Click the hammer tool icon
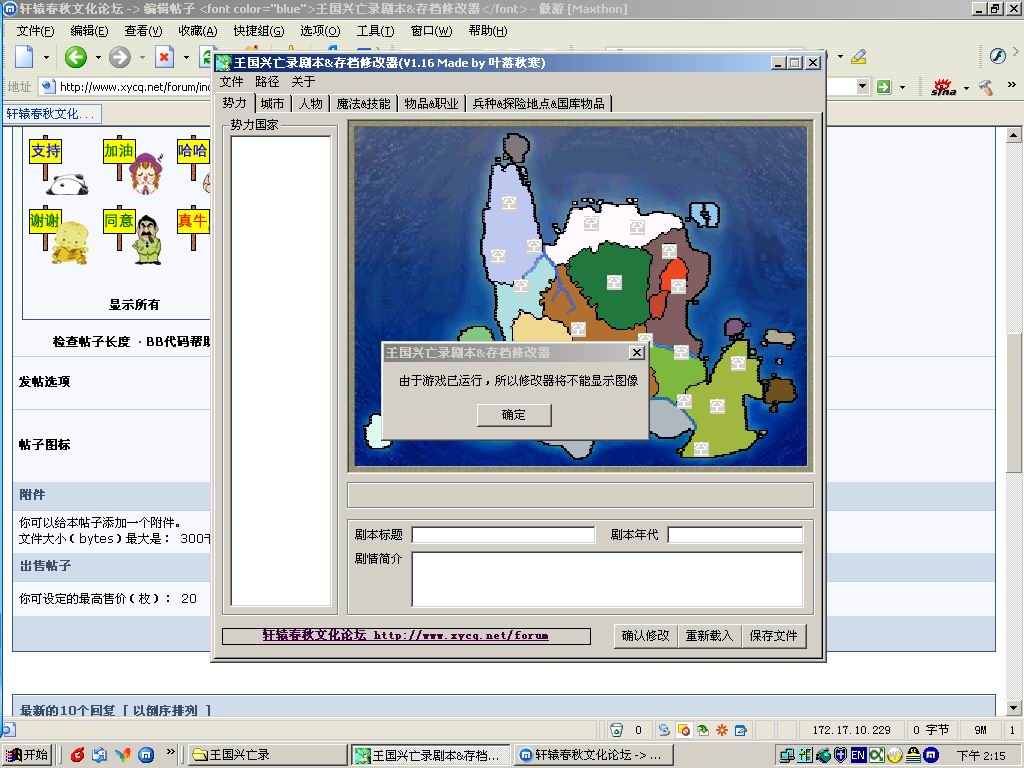Screen dimensions: 1024x768 986,87
